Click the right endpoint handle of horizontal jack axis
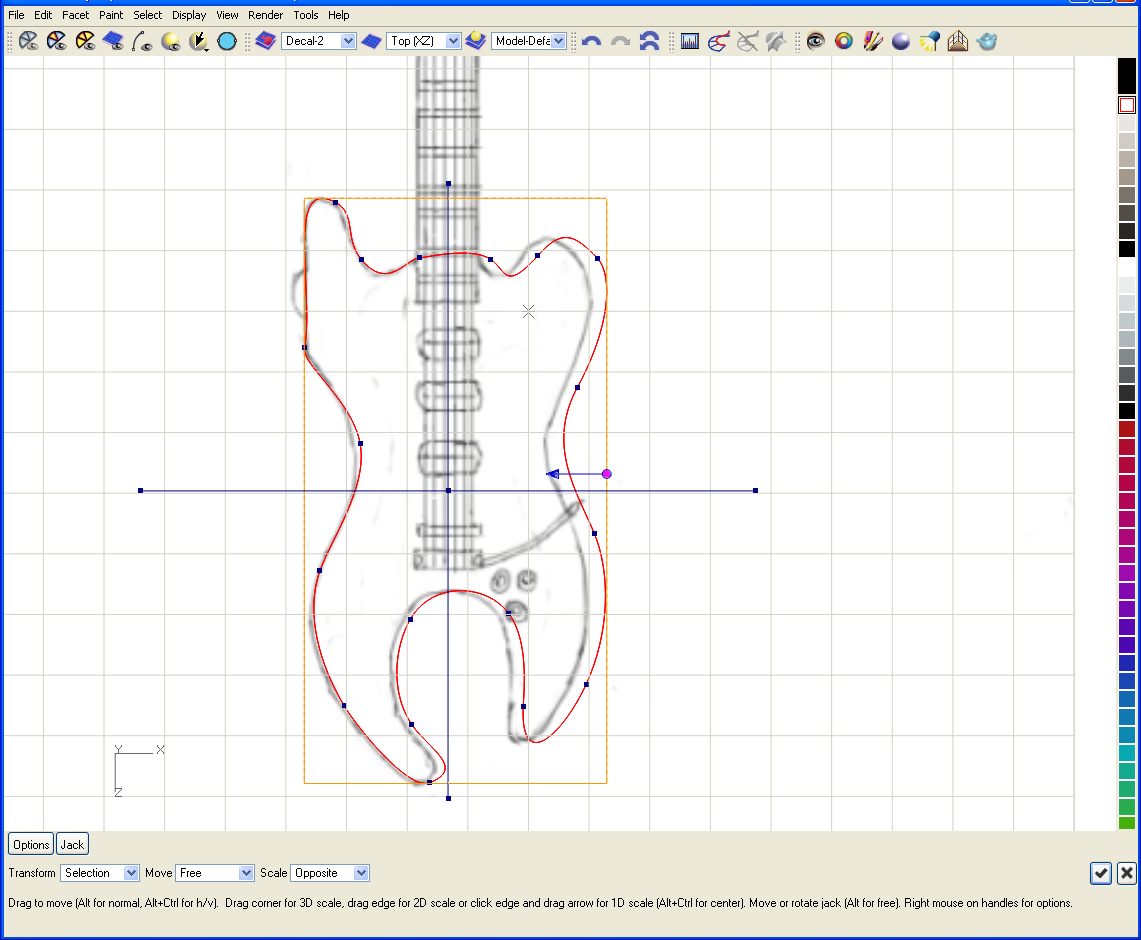 coord(755,490)
